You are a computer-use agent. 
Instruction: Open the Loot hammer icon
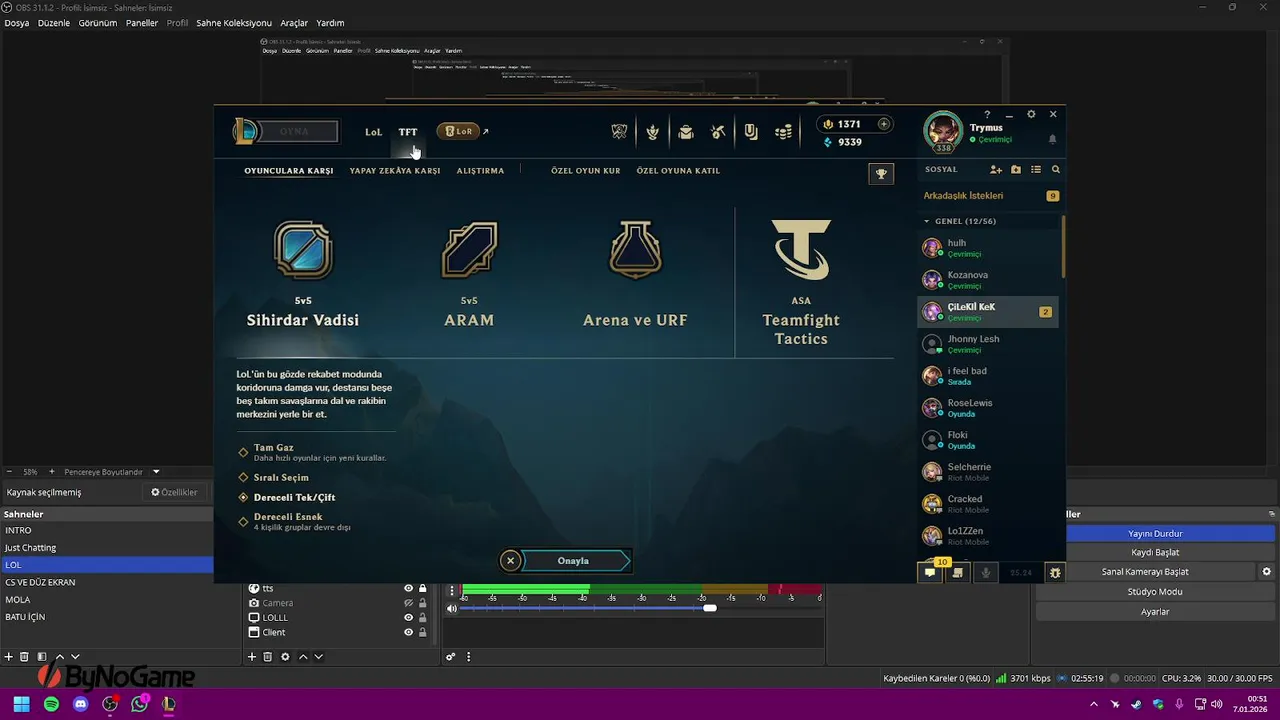[718, 132]
